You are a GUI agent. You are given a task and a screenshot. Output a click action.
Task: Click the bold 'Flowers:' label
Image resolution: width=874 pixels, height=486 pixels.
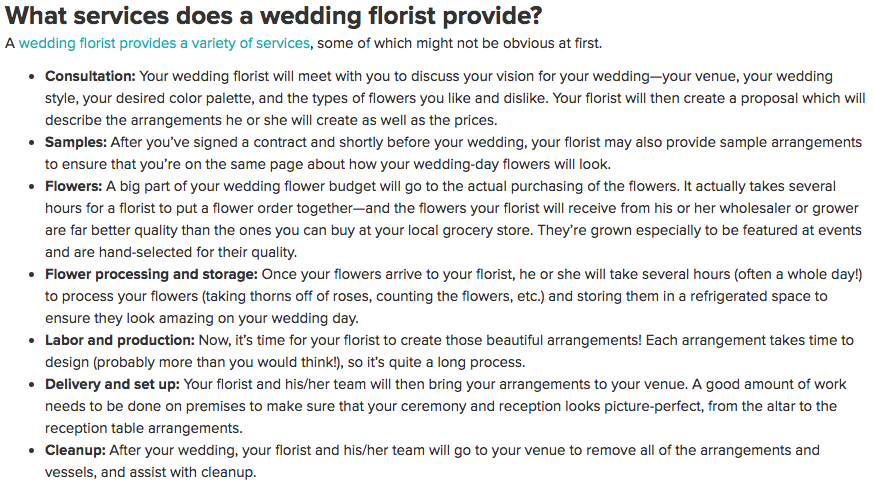[73, 187]
